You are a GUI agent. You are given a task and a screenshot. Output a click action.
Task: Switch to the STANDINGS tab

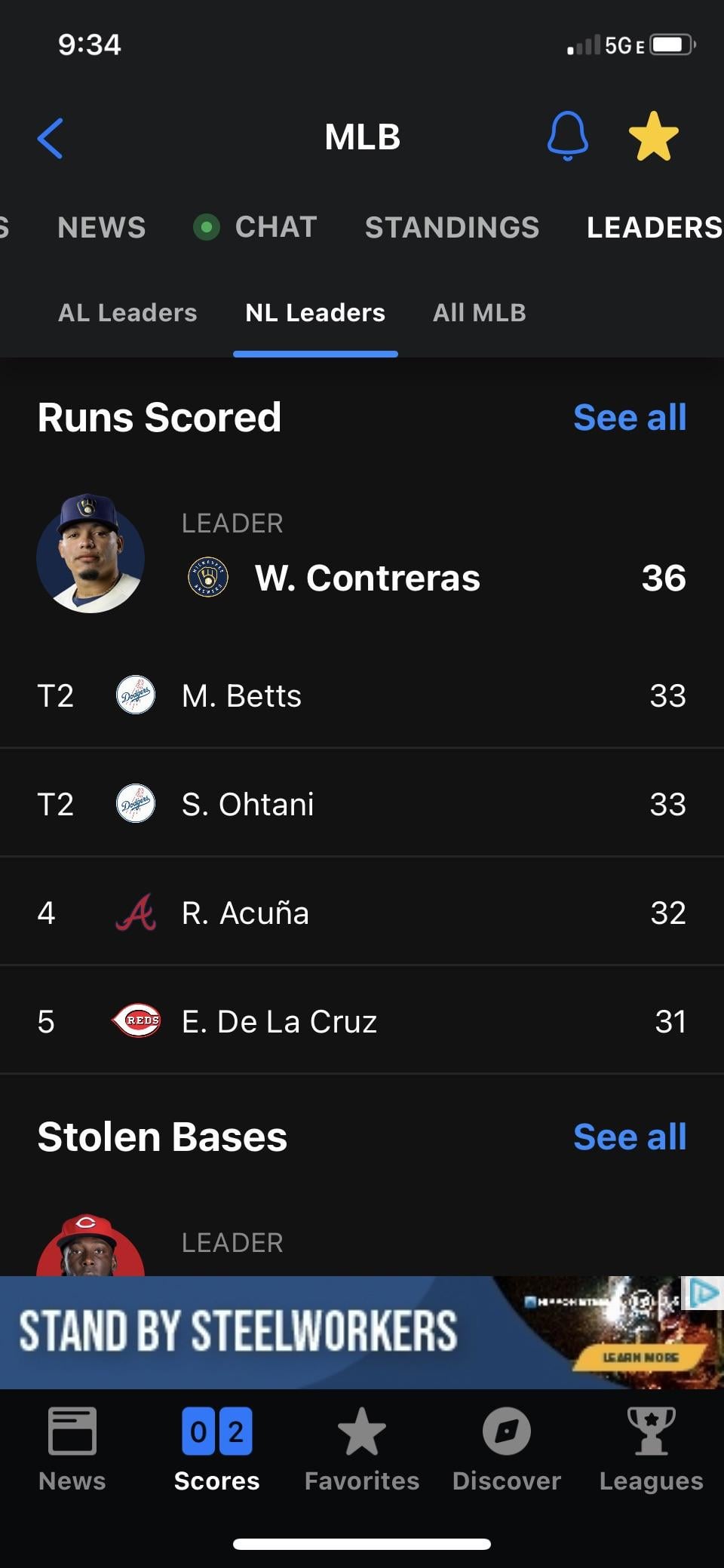coord(452,227)
